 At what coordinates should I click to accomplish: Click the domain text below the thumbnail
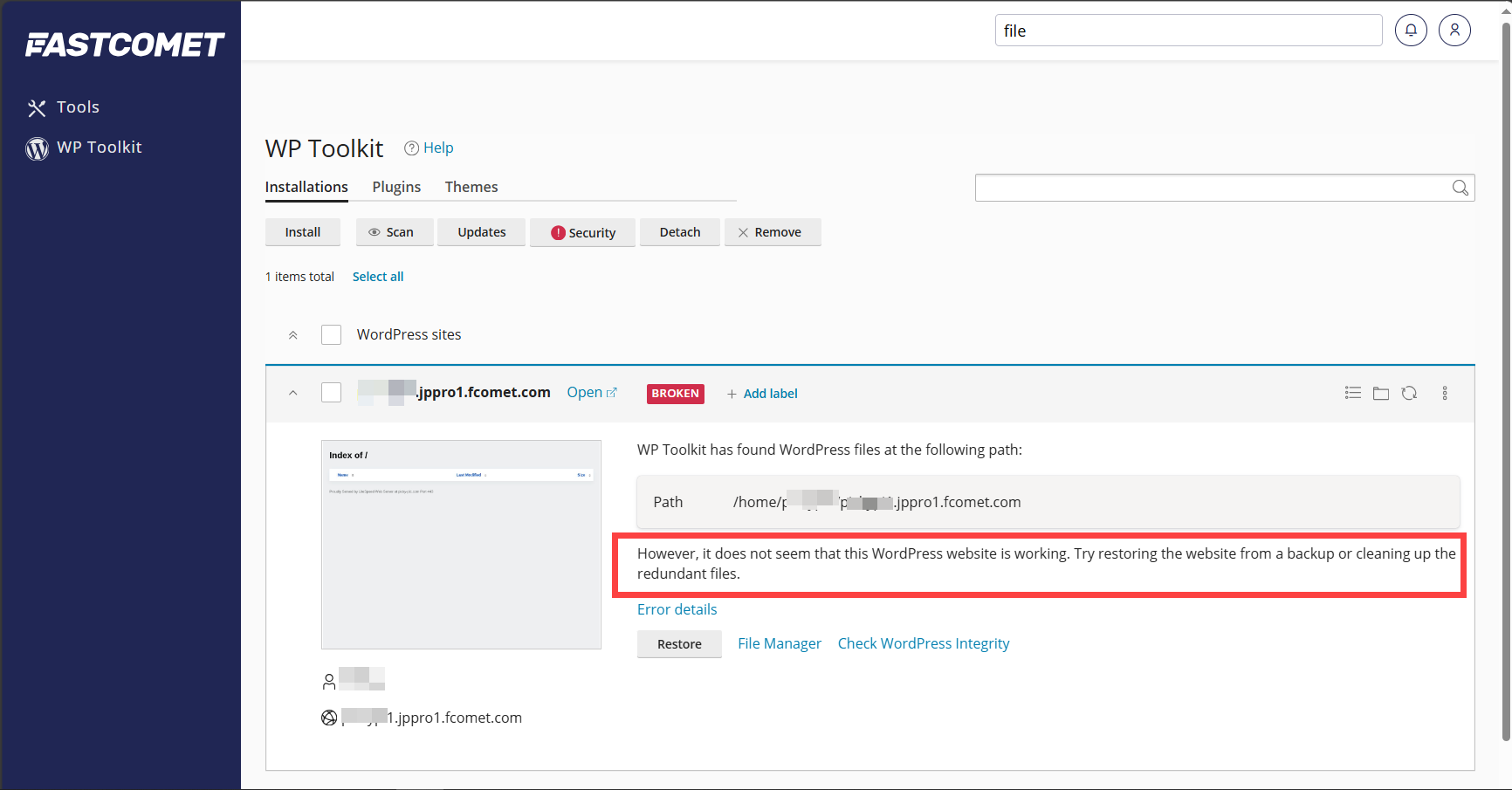pos(431,718)
